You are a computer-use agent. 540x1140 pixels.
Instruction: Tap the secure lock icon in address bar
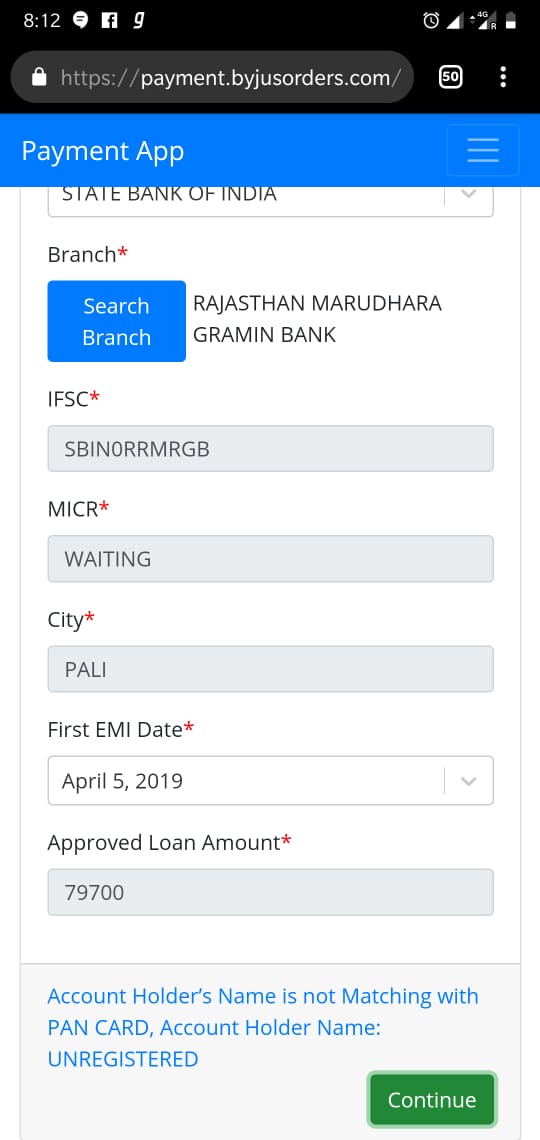[x=40, y=77]
